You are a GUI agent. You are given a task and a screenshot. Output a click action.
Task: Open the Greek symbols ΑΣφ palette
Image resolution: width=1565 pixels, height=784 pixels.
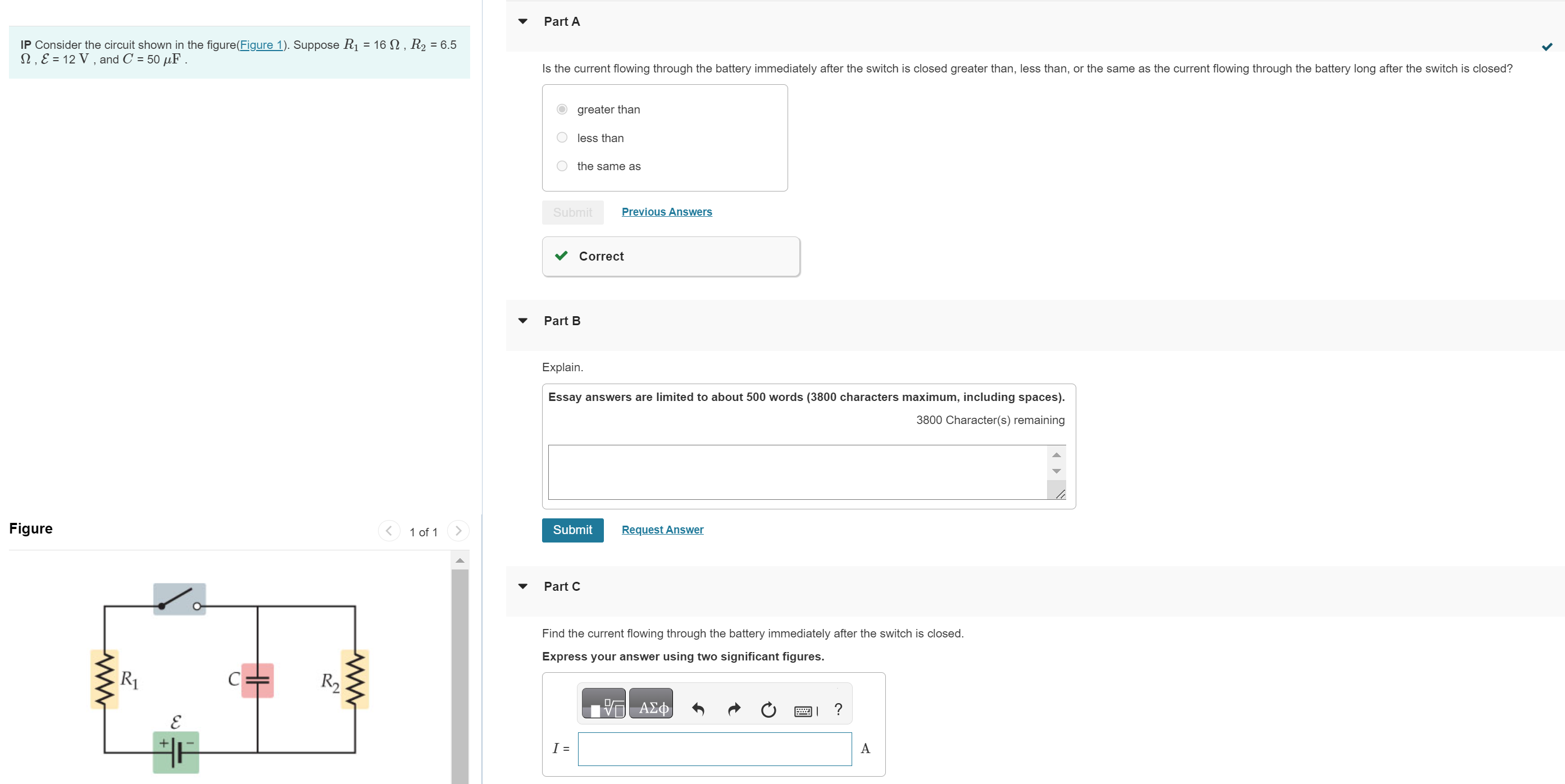tap(650, 703)
